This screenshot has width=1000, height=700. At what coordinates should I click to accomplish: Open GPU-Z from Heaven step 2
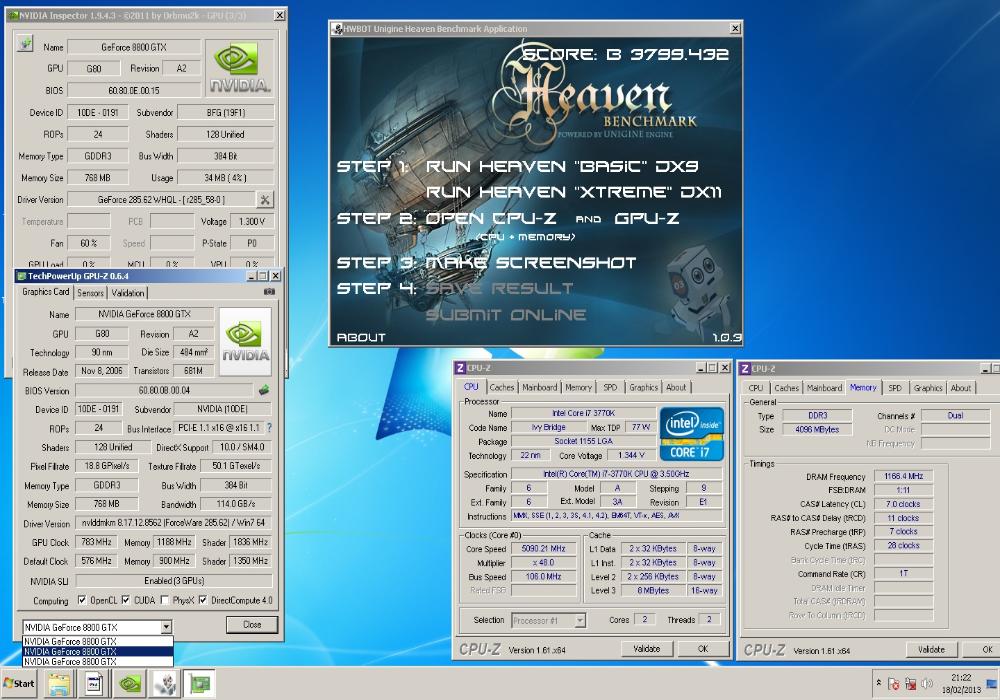647,219
